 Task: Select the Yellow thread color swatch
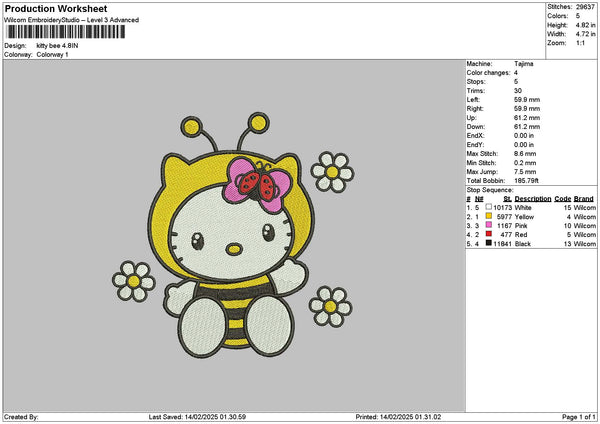(489, 216)
